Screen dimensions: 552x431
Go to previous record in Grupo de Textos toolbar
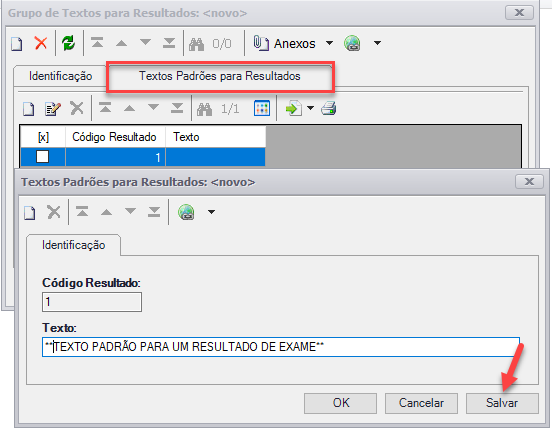pyautogui.click(x=121, y=43)
